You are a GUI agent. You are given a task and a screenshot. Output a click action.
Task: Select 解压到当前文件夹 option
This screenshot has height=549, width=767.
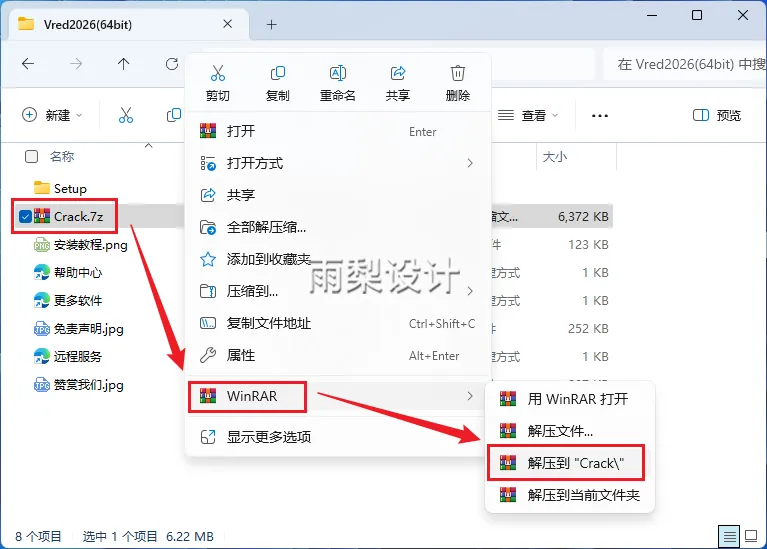pos(570,495)
